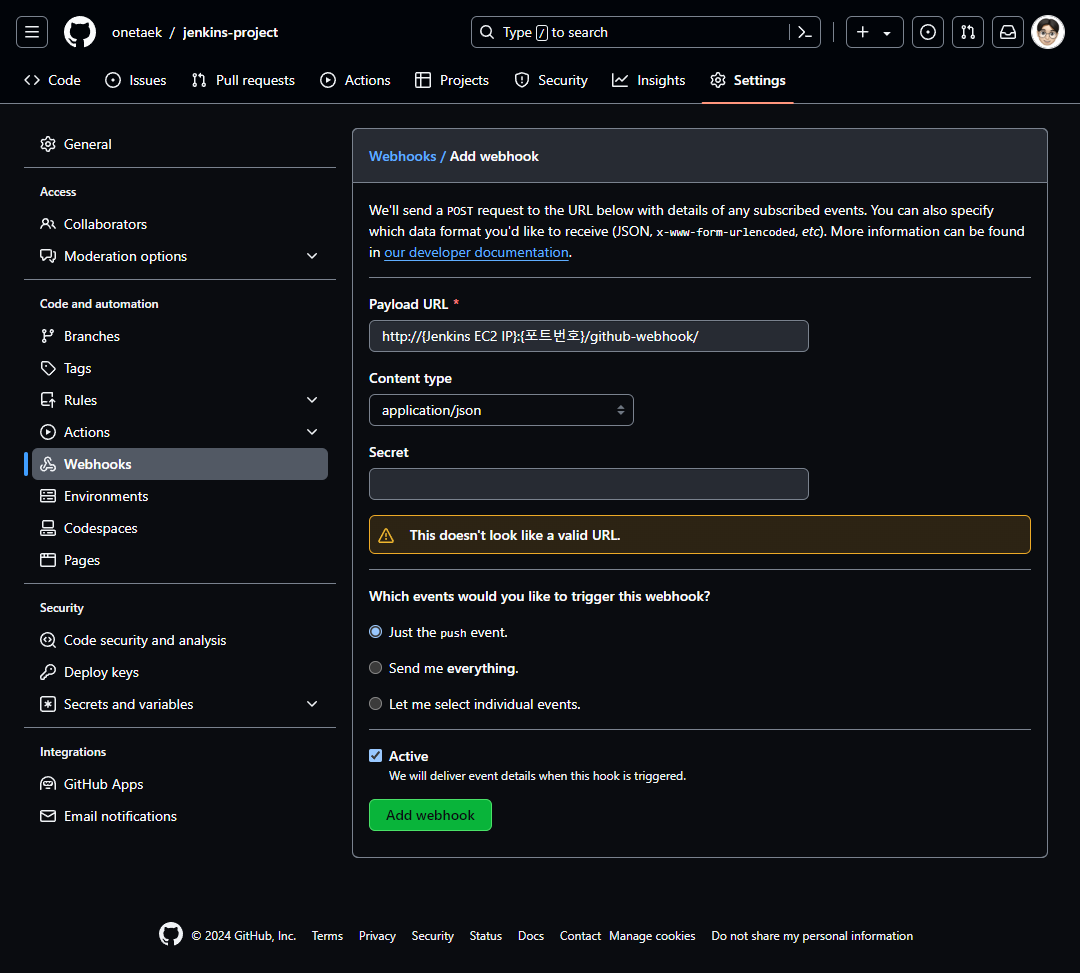Go to the repository Security tab

551,81
